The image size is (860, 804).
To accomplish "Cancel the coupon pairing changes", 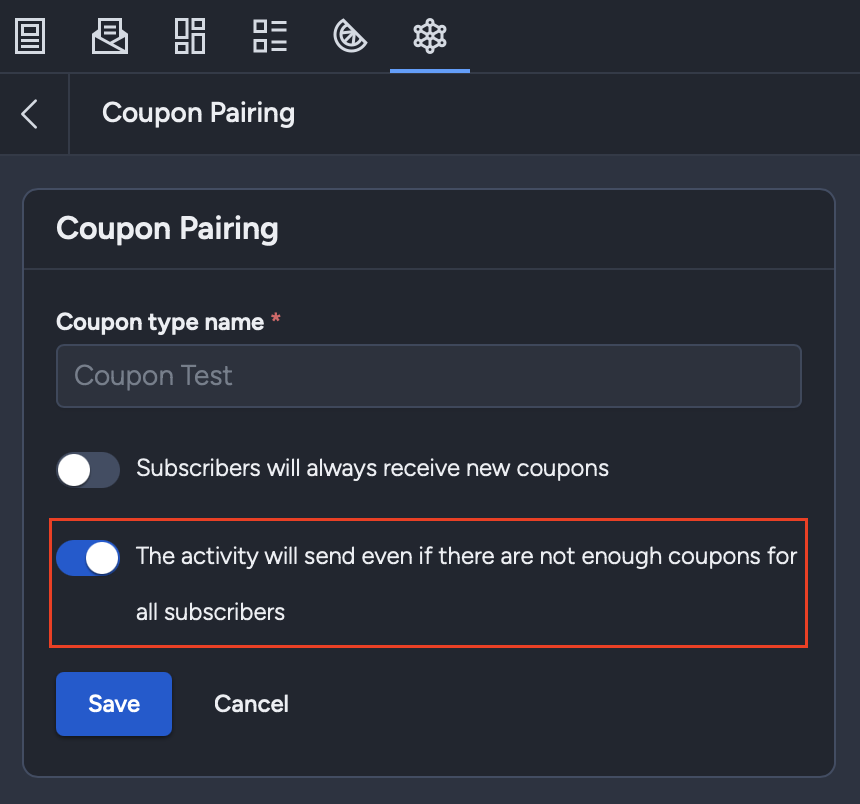I will point(251,703).
